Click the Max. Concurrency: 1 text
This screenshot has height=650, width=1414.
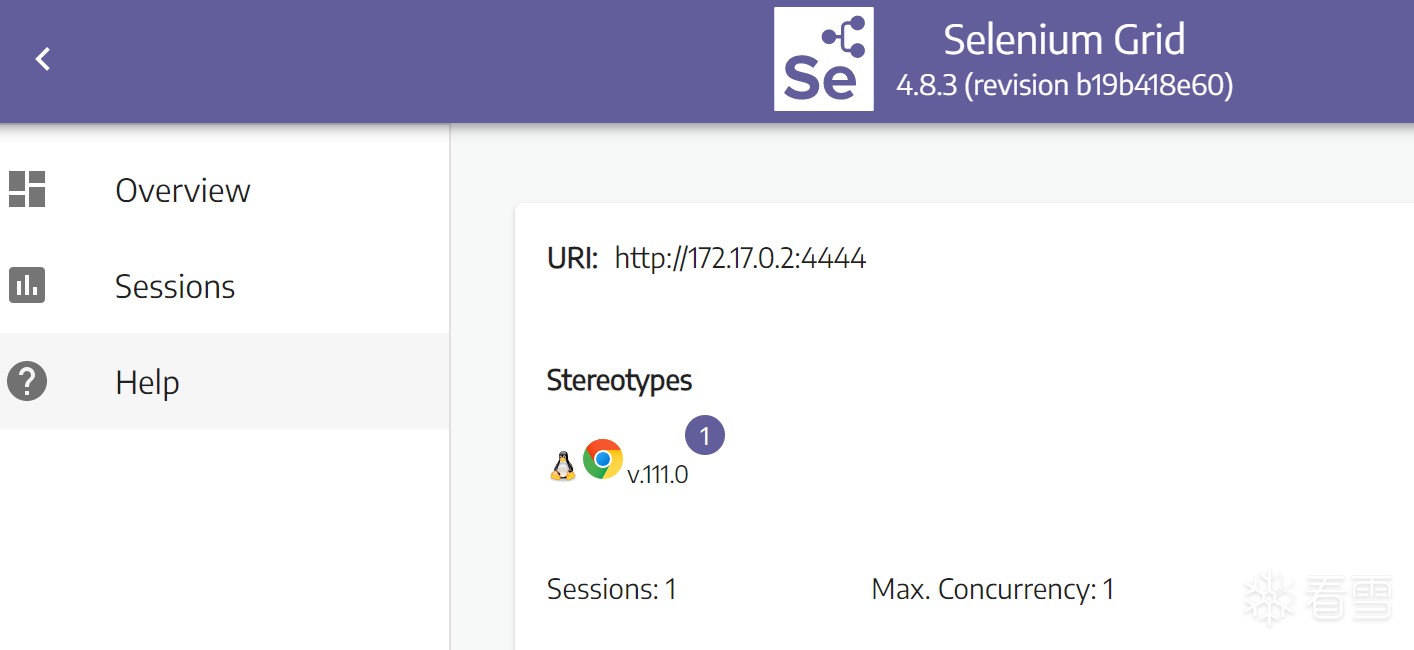(x=992, y=589)
